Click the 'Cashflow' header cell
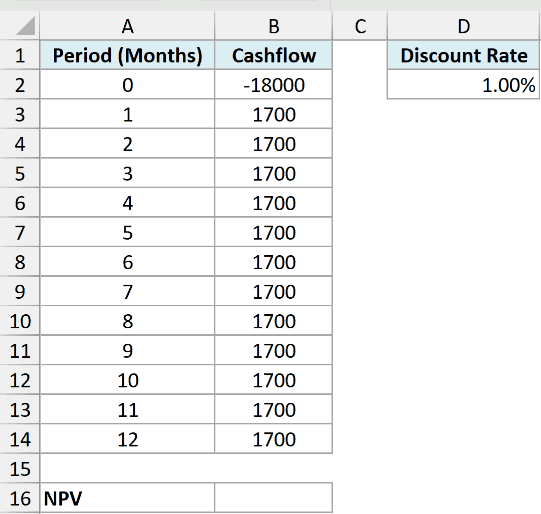Viewport: 541px width, 514px height. pos(274,55)
